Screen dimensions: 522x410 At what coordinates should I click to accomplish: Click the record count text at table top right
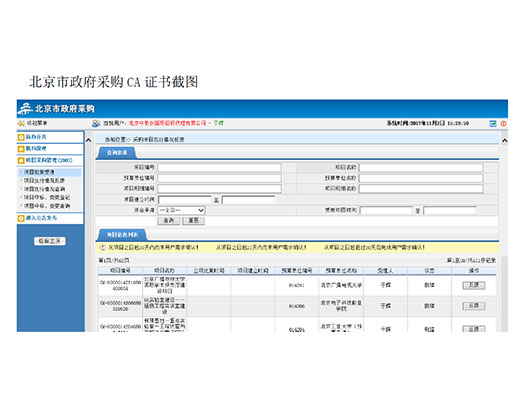point(471,260)
